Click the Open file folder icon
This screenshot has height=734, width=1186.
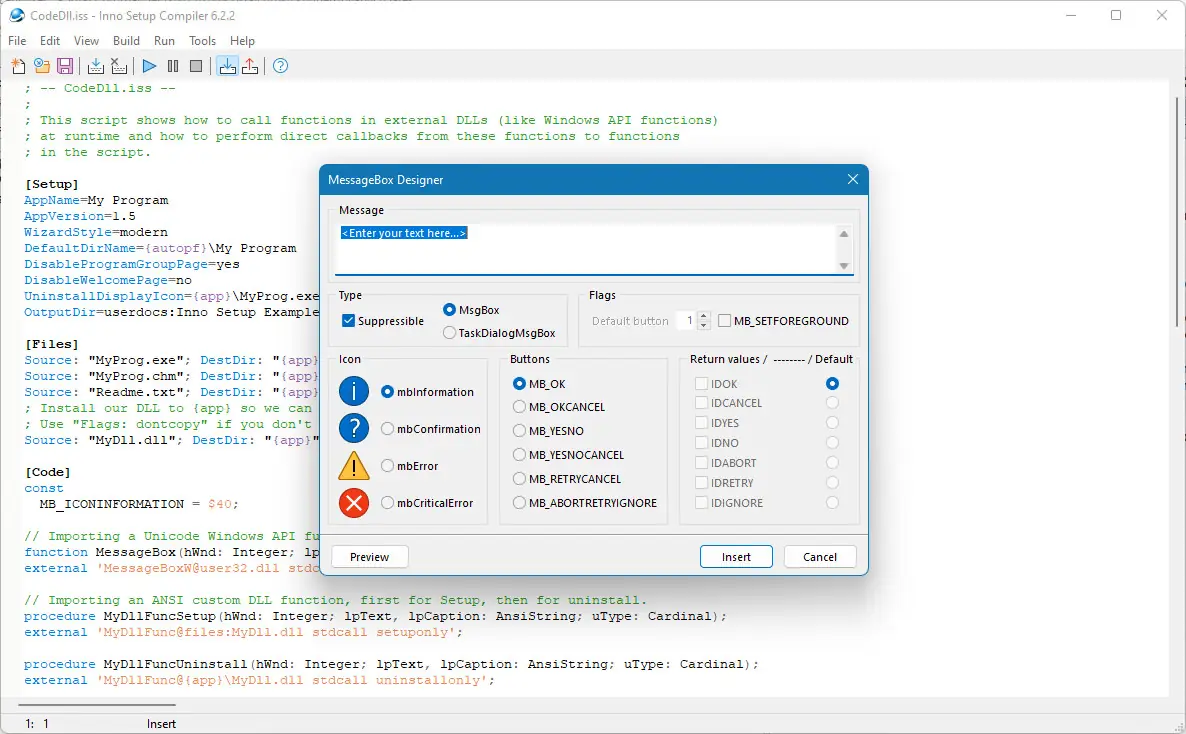click(x=42, y=66)
